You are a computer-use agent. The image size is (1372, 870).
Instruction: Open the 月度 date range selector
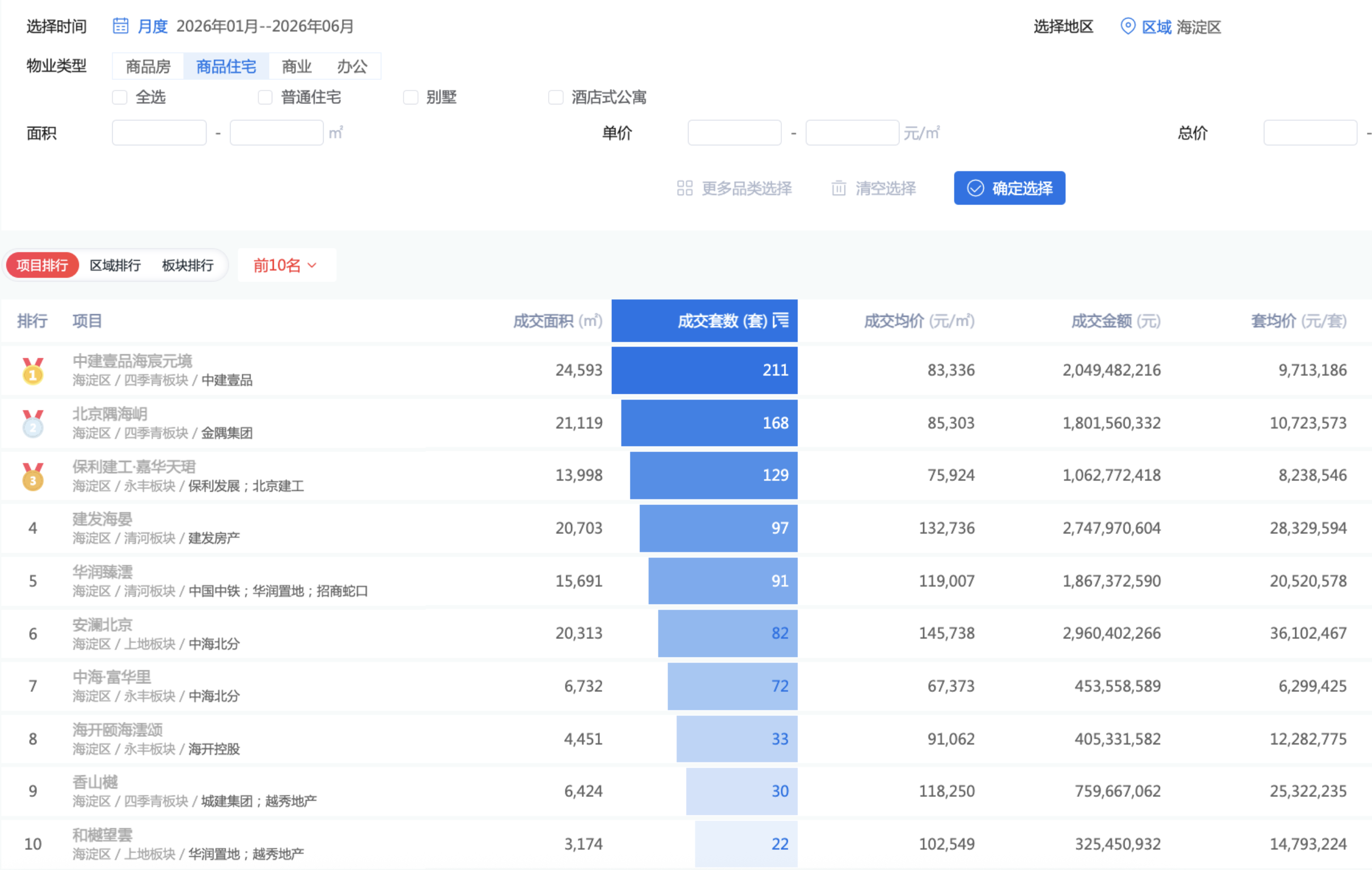click(234, 26)
